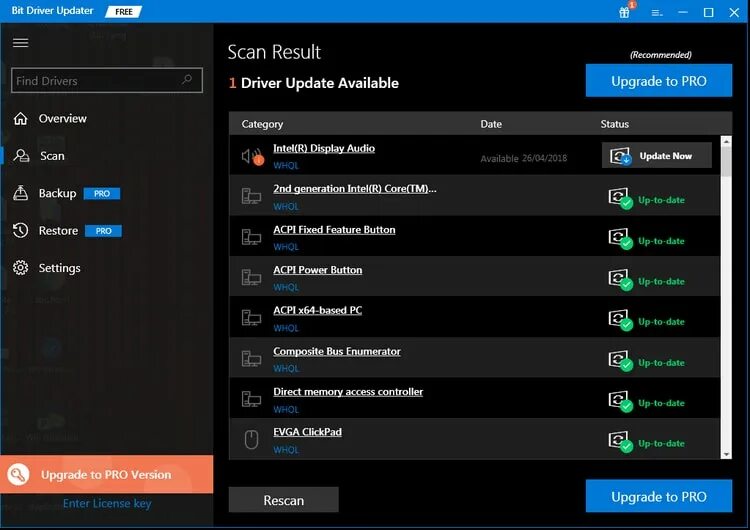Viewport: 750px width, 530px height.
Task: Open the Intel(R) Display Audio driver link
Action: (324, 148)
